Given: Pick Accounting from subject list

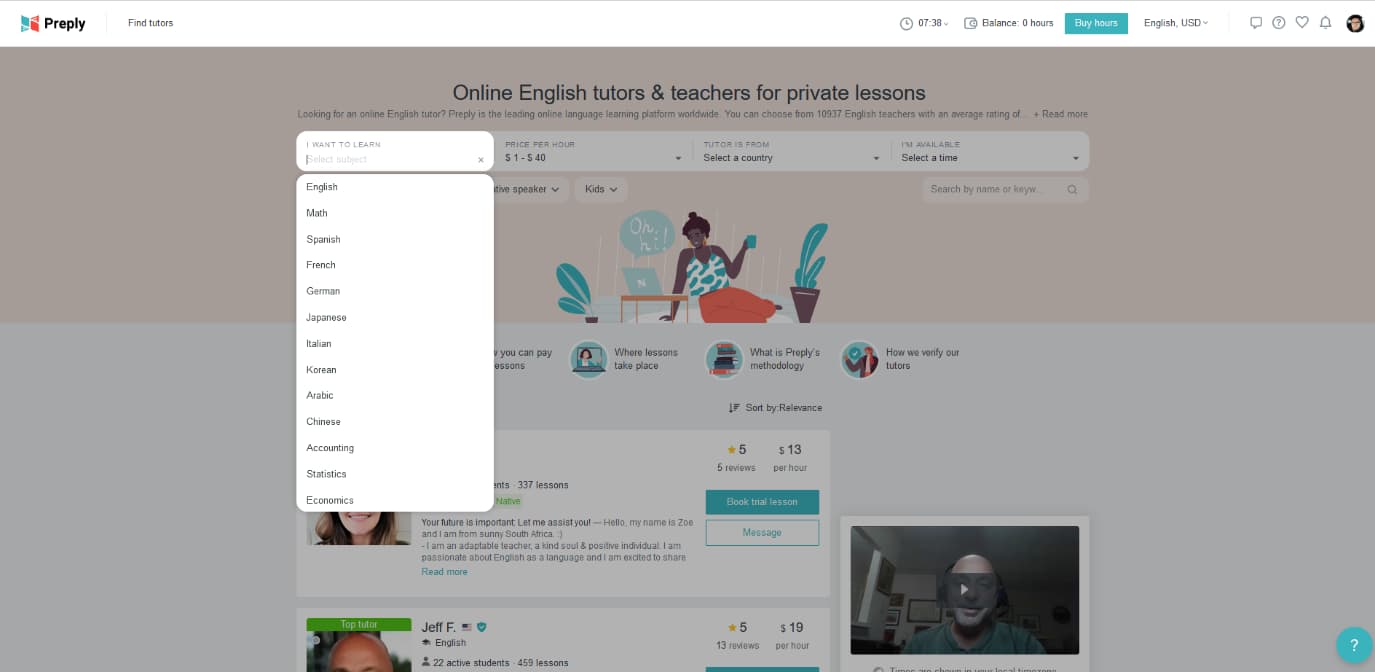Looking at the screenshot, I should [395, 447].
